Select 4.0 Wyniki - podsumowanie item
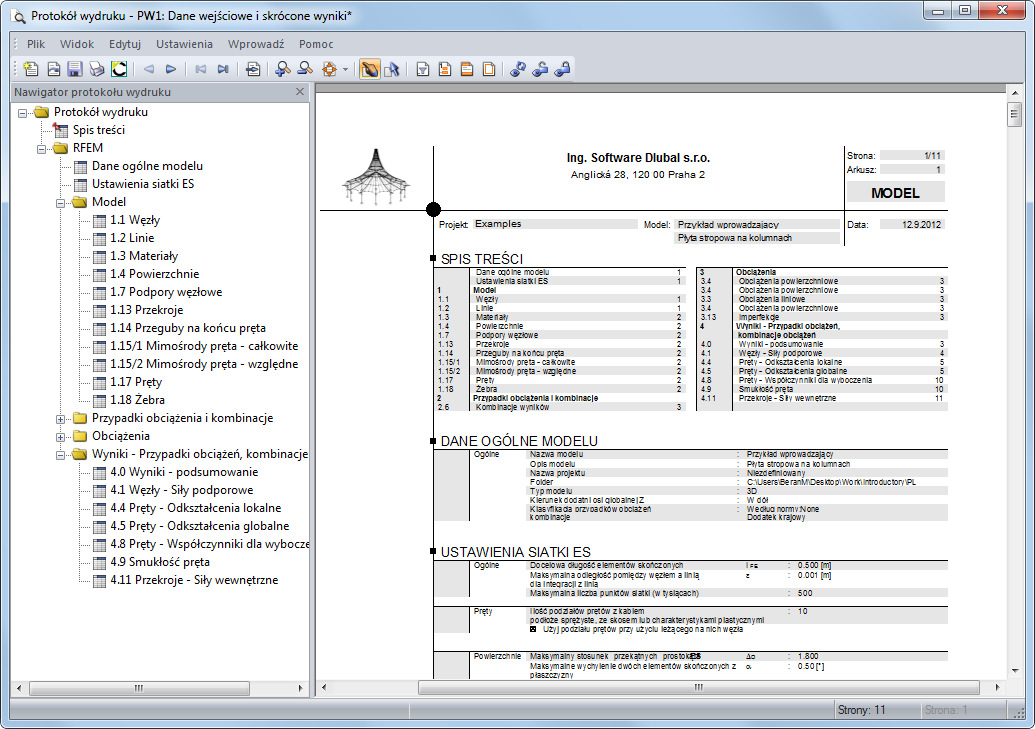 184,472
